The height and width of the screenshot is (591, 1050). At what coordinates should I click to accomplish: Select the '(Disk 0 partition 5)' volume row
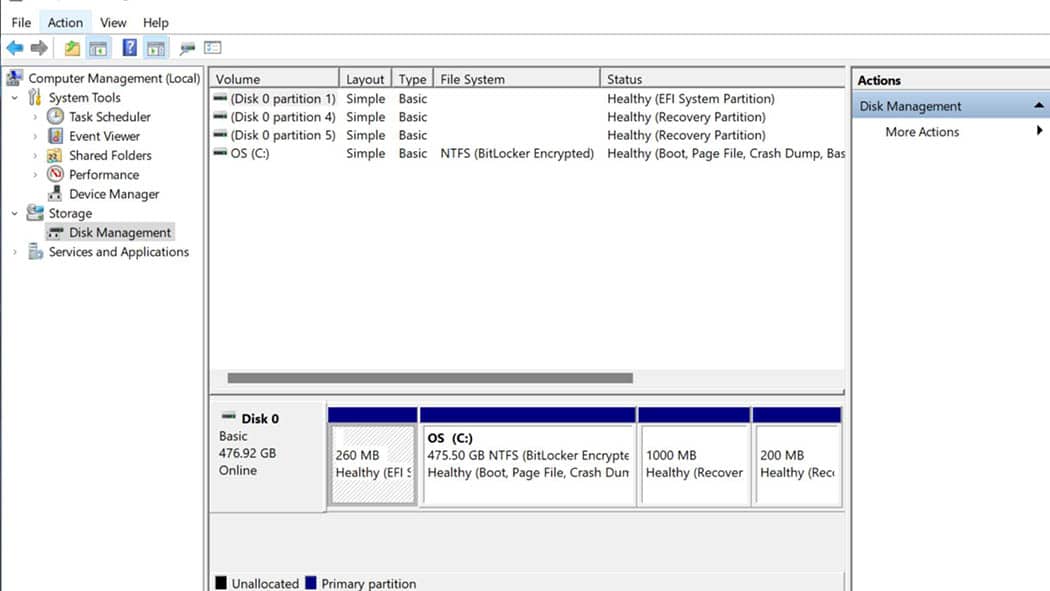pyautogui.click(x=528, y=135)
